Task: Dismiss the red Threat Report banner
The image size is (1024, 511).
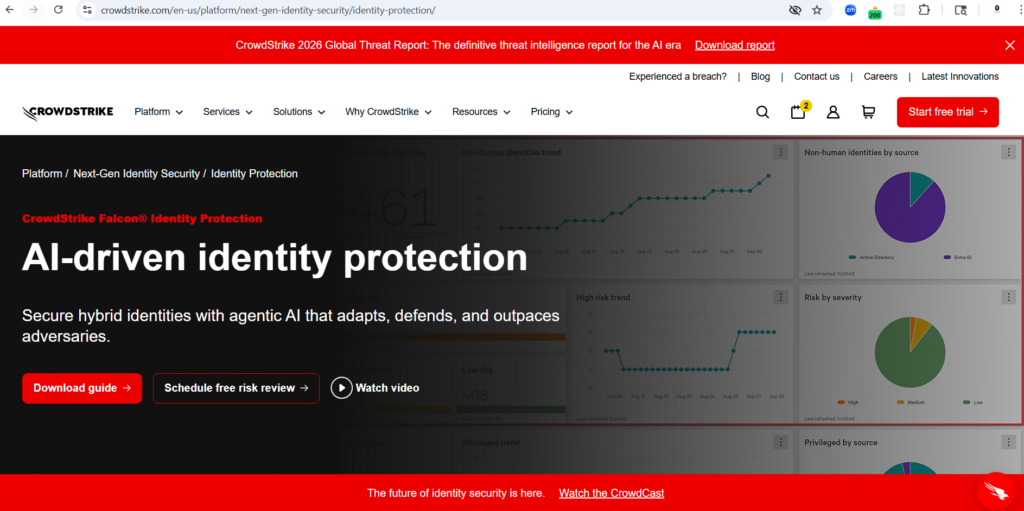Action: pyautogui.click(x=1009, y=45)
